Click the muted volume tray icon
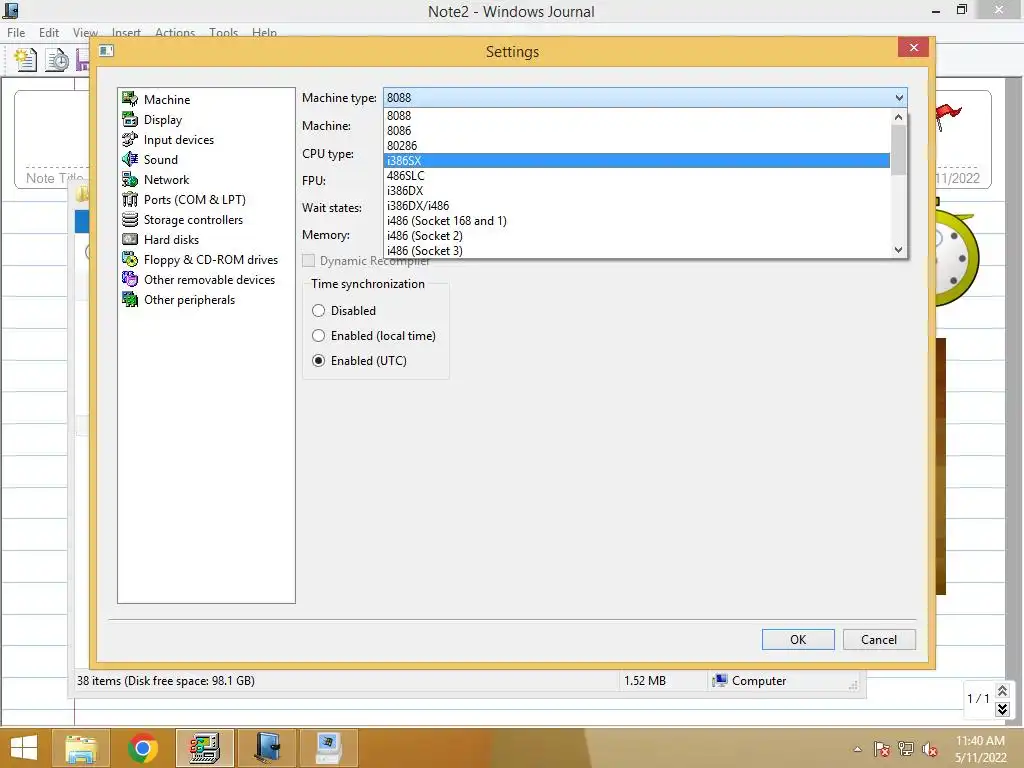 coord(930,749)
